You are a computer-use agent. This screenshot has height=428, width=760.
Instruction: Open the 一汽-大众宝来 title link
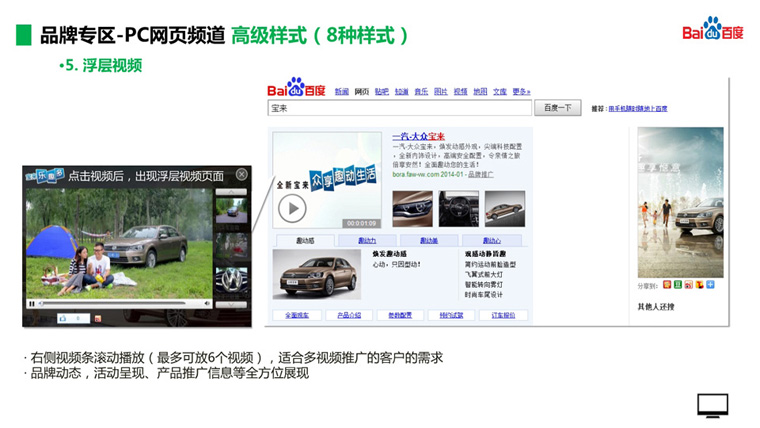[418, 136]
